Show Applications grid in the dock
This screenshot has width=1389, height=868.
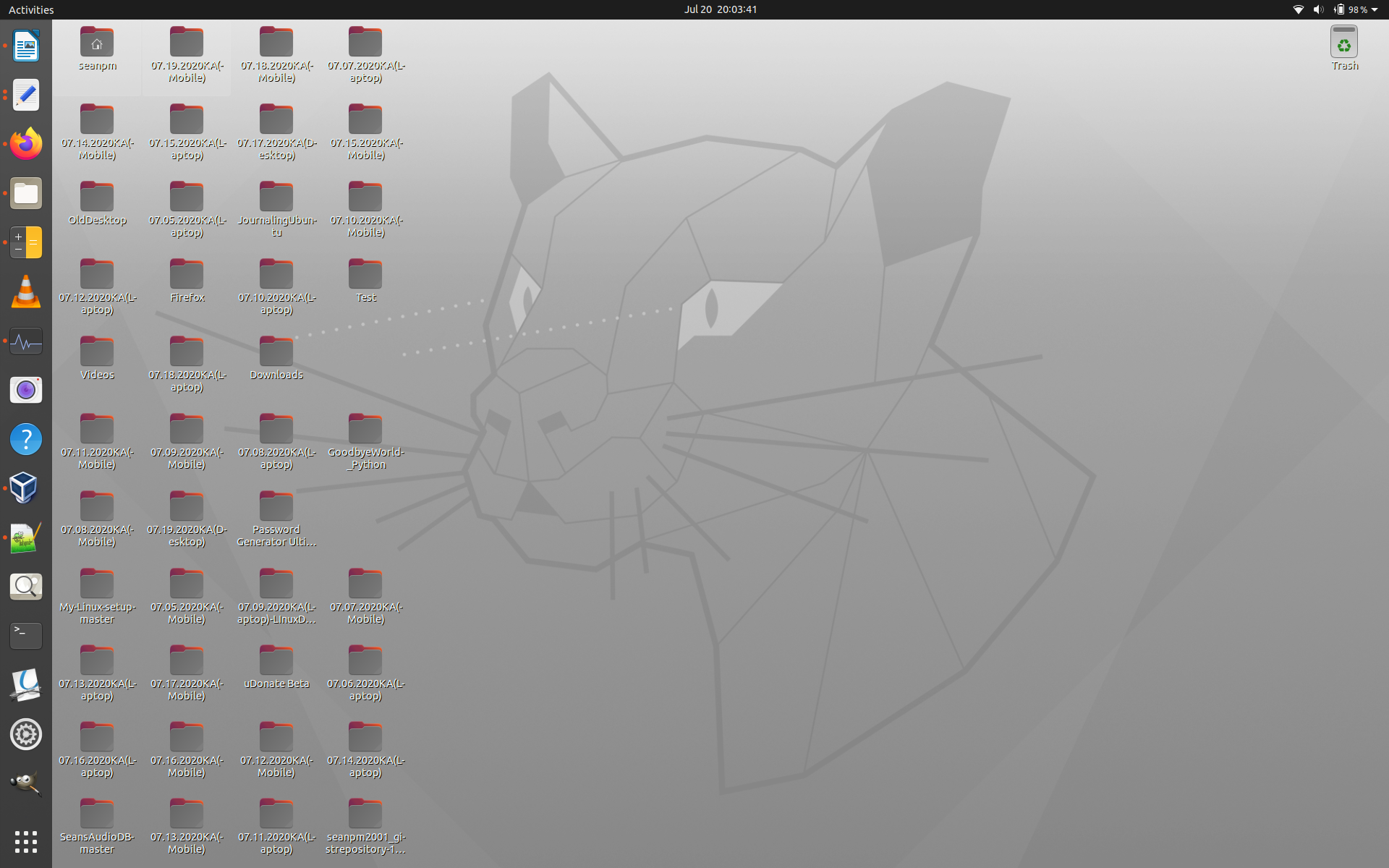(26, 841)
